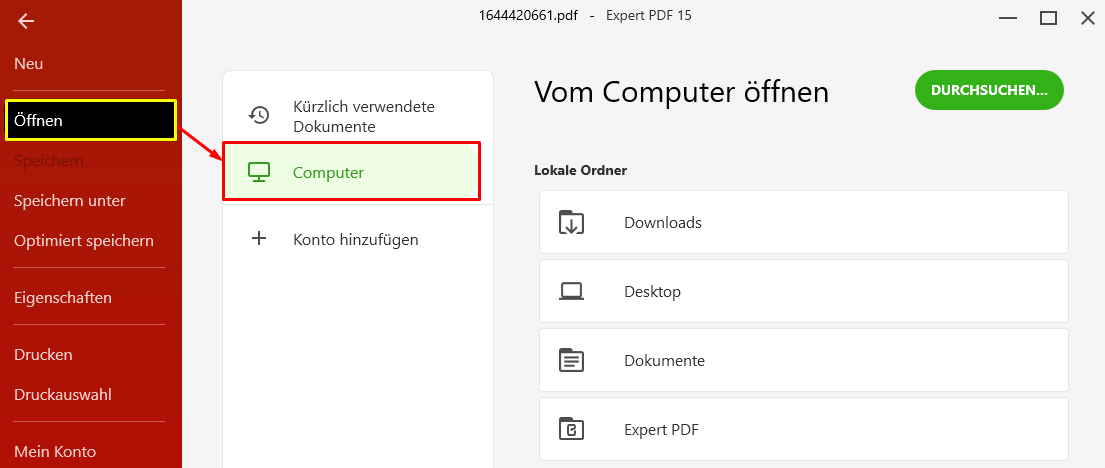Image resolution: width=1105 pixels, height=468 pixels.
Task: Click the plus icon for adding account
Action: pyautogui.click(x=259, y=238)
